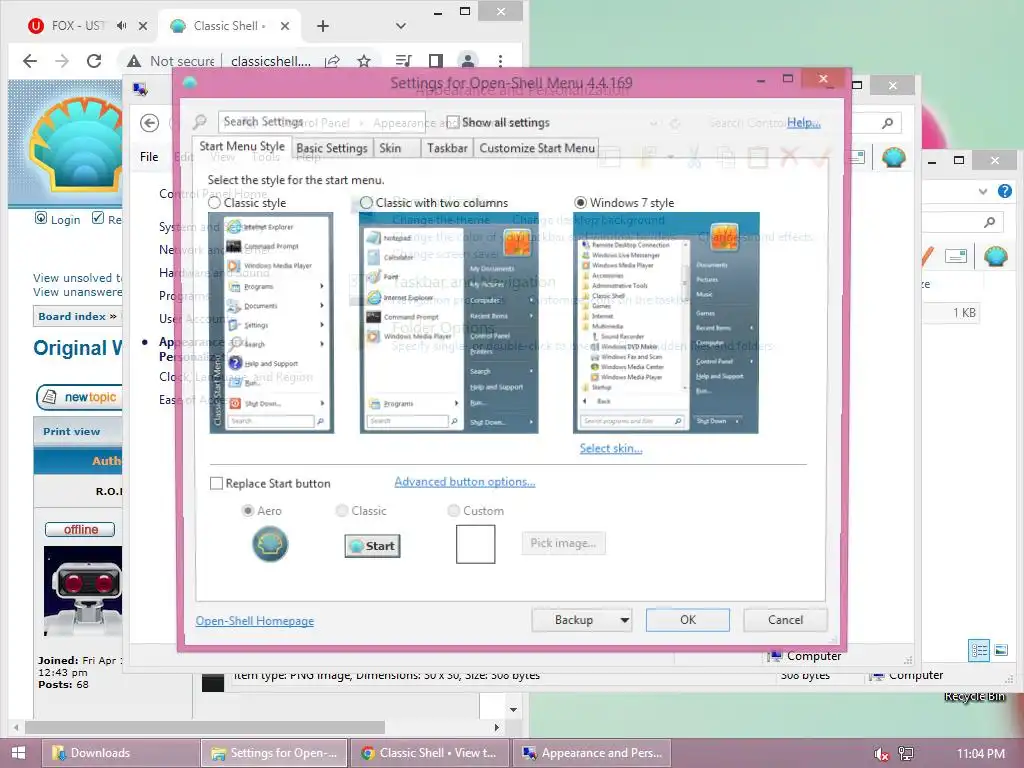Open network tray icon
This screenshot has height=768, width=1024.
906,754
